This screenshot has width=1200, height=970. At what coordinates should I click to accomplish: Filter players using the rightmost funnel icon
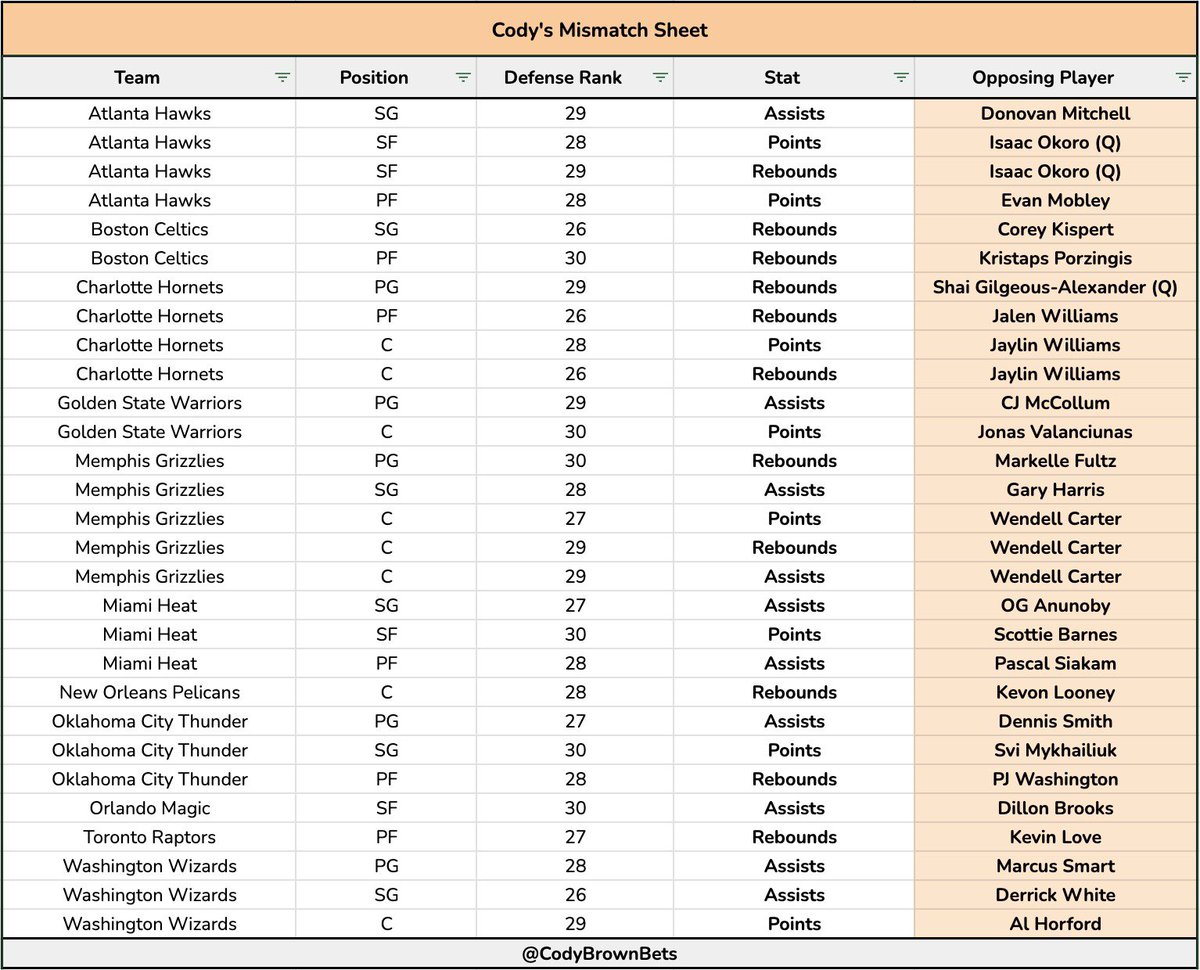[x=1185, y=77]
